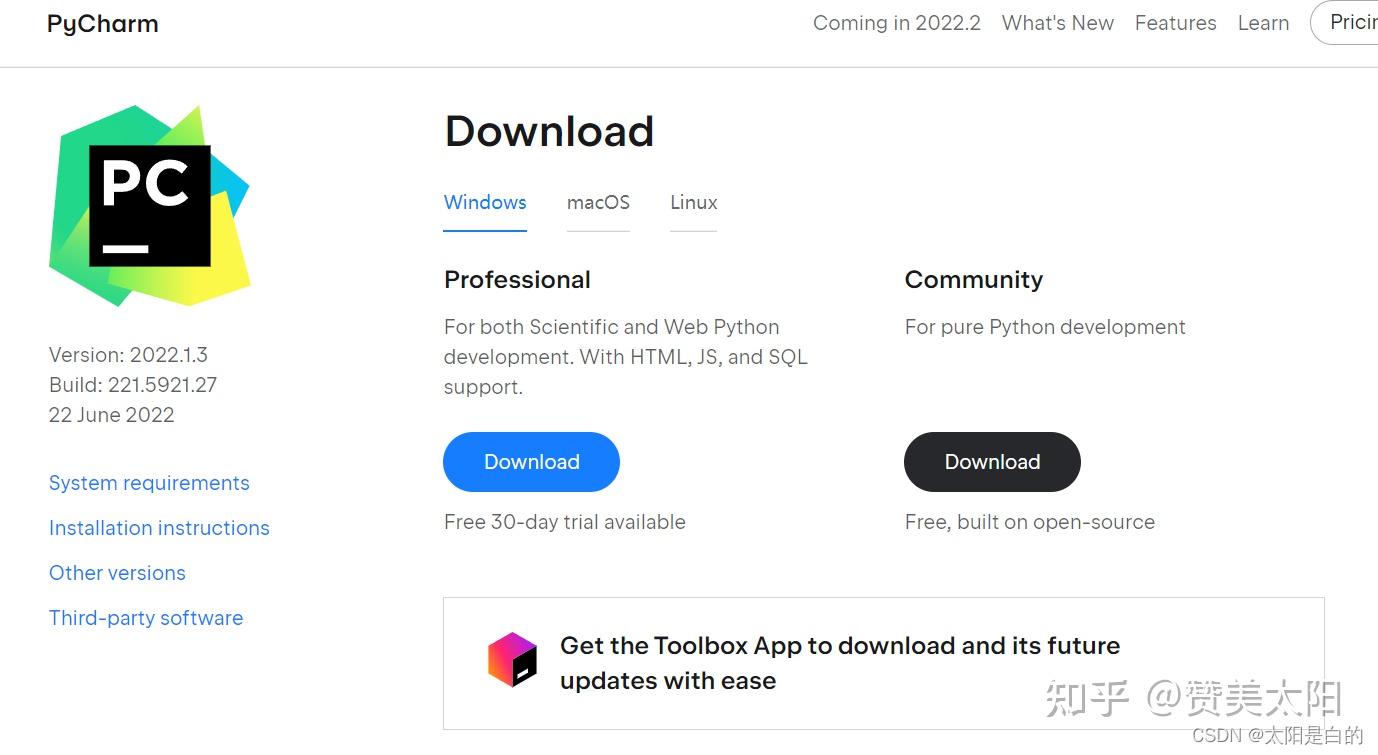This screenshot has width=1378, height=755.
Task: Click the Get the Toolbox App banner headline
Action: point(840,663)
